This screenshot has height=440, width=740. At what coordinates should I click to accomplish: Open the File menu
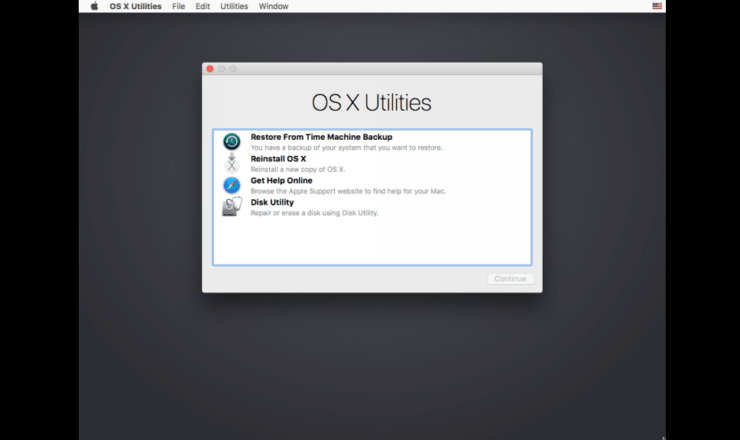[178, 6]
